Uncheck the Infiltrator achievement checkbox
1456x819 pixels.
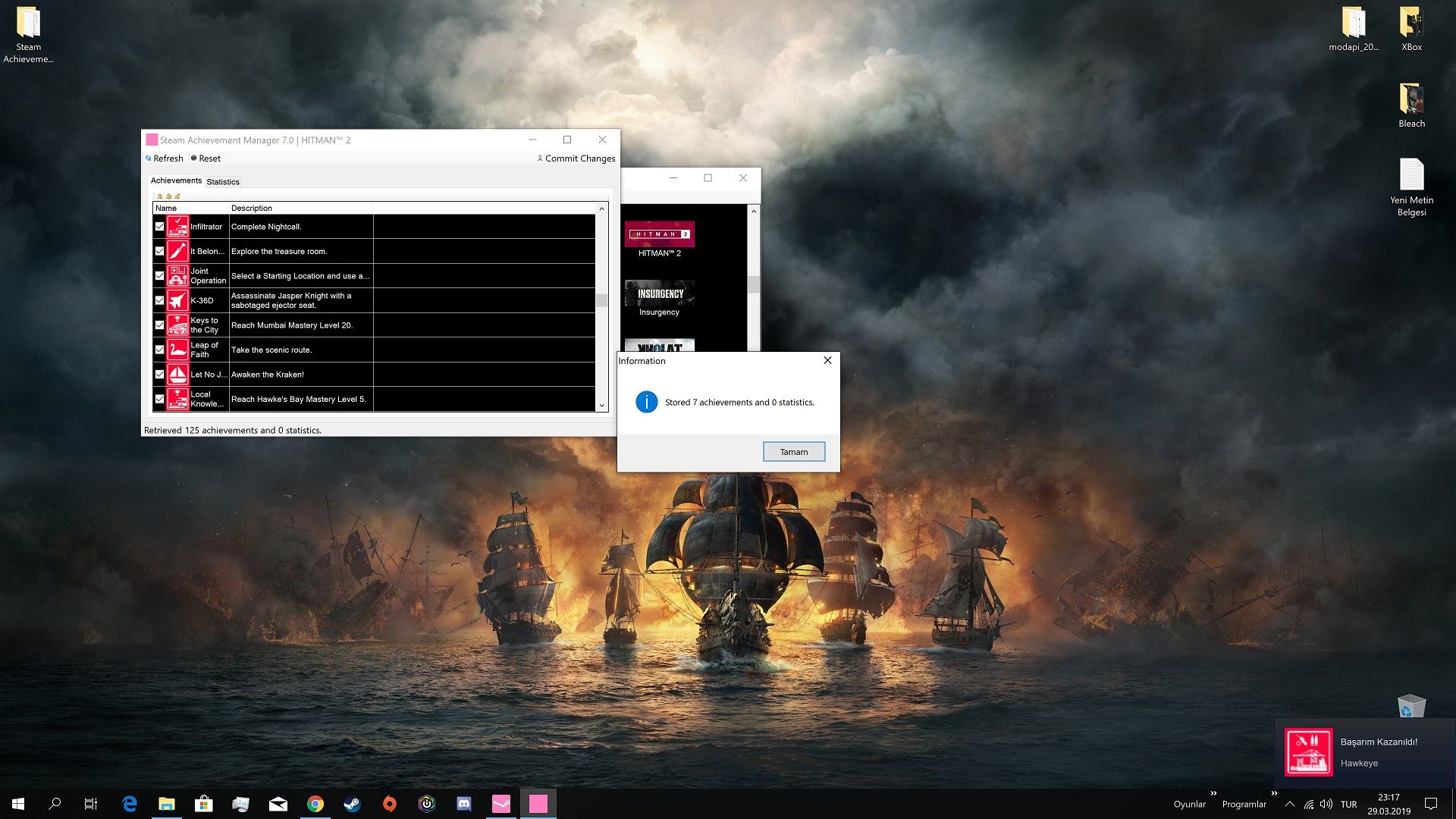tap(159, 227)
